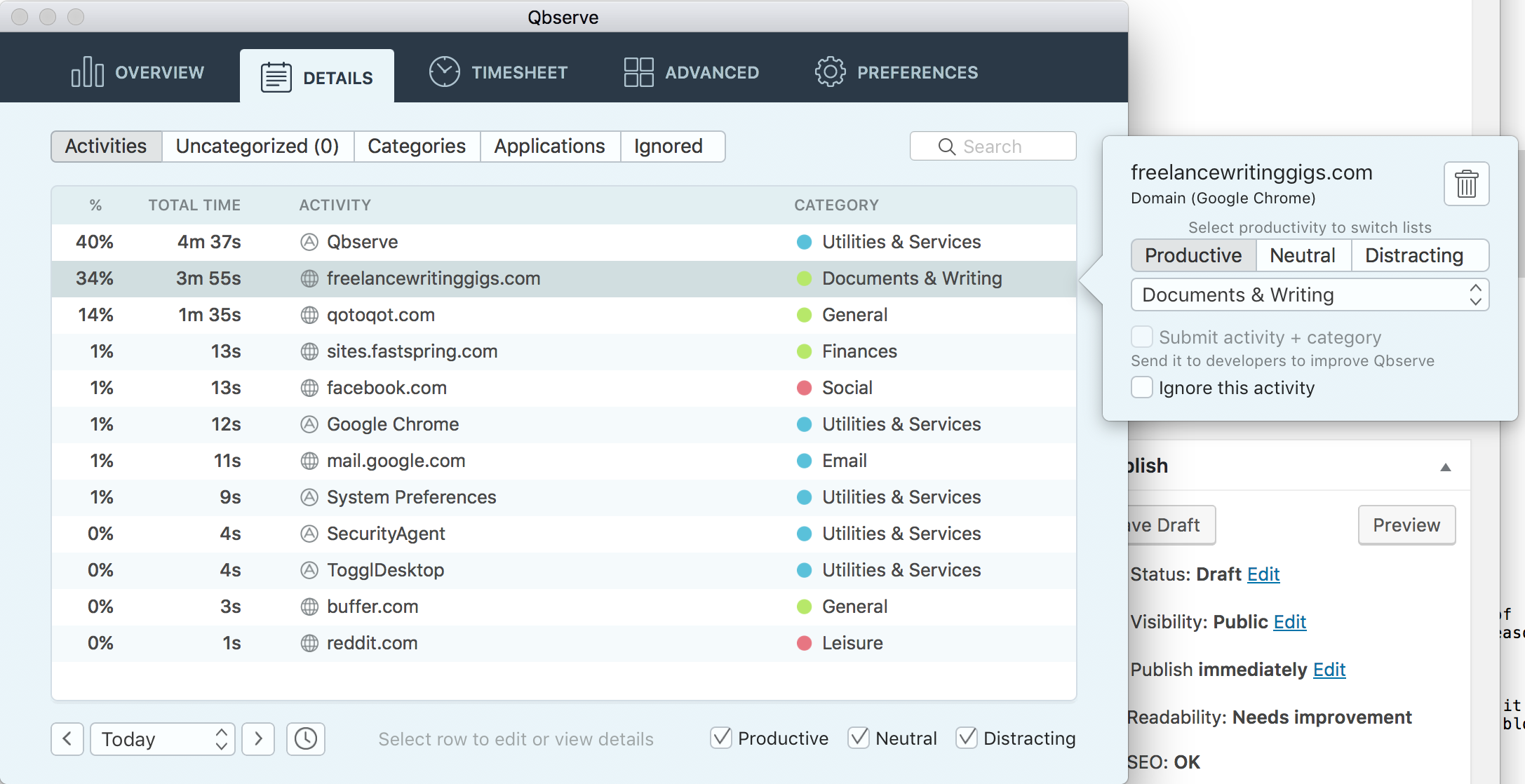Click blue dot for Email category
This screenshot has height=784, width=1525.
[805, 461]
